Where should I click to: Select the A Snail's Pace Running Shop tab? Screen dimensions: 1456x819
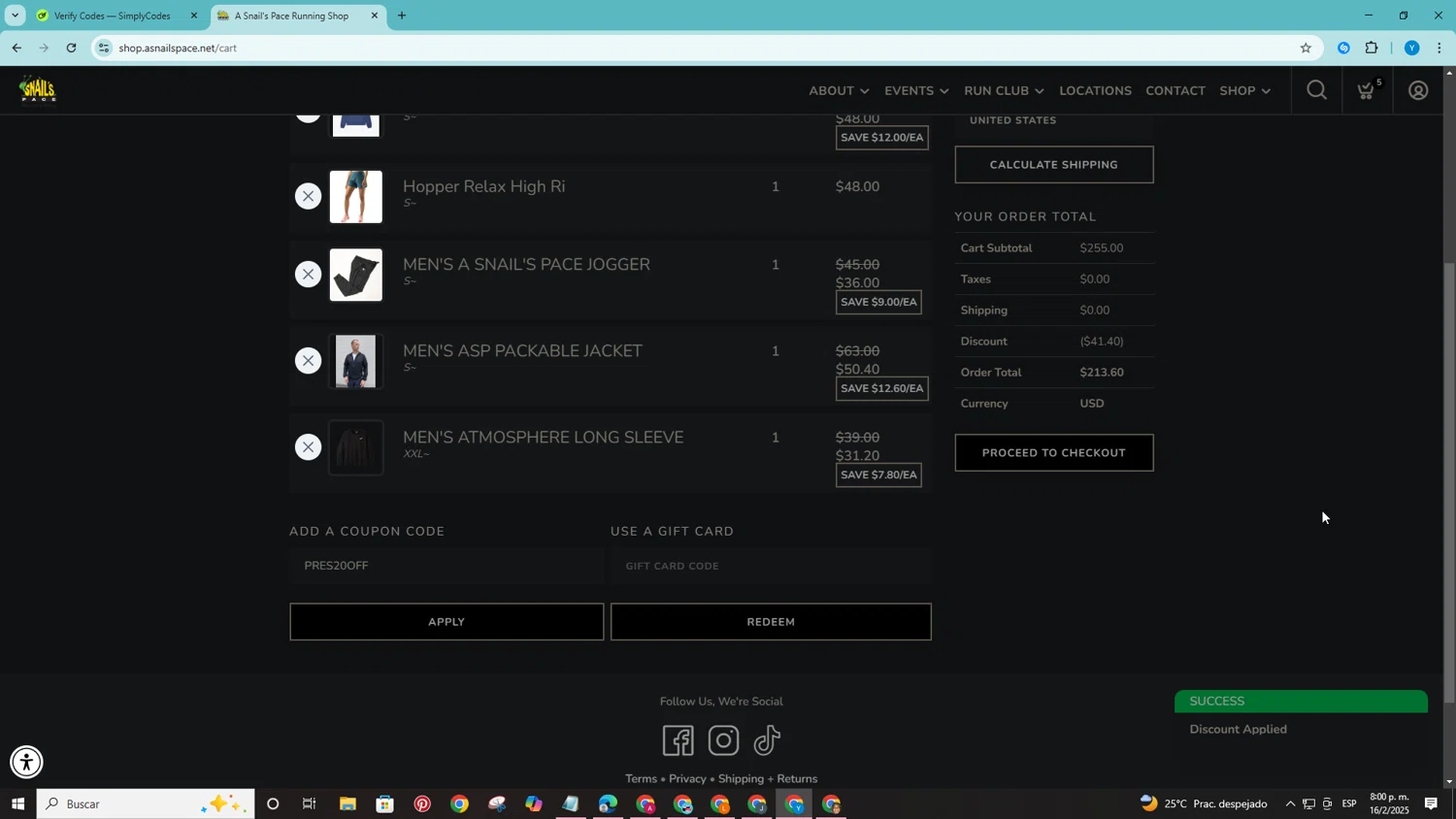pyautogui.click(x=298, y=16)
